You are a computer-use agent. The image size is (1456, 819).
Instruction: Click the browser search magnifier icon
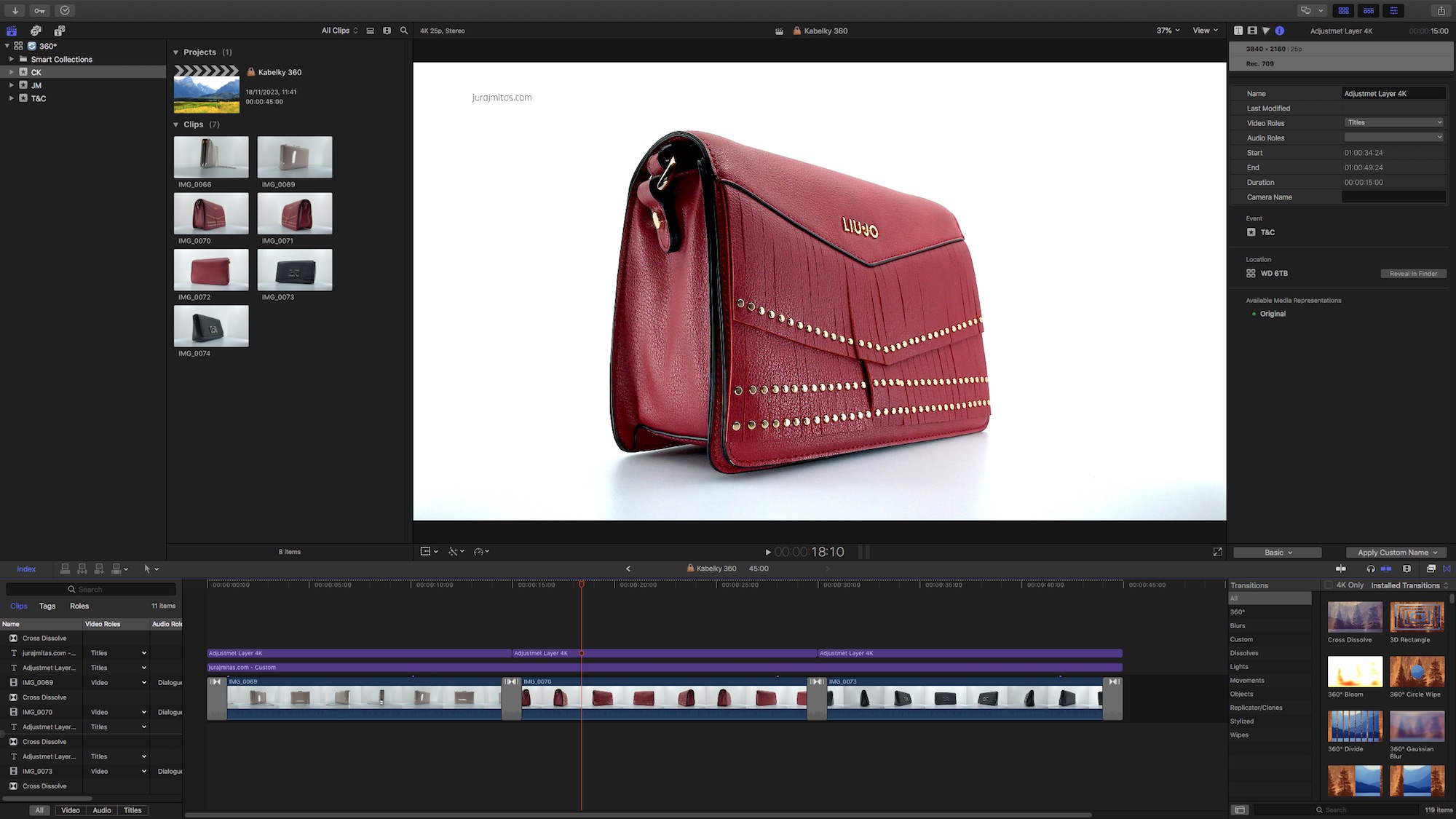pyautogui.click(x=404, y=31)
